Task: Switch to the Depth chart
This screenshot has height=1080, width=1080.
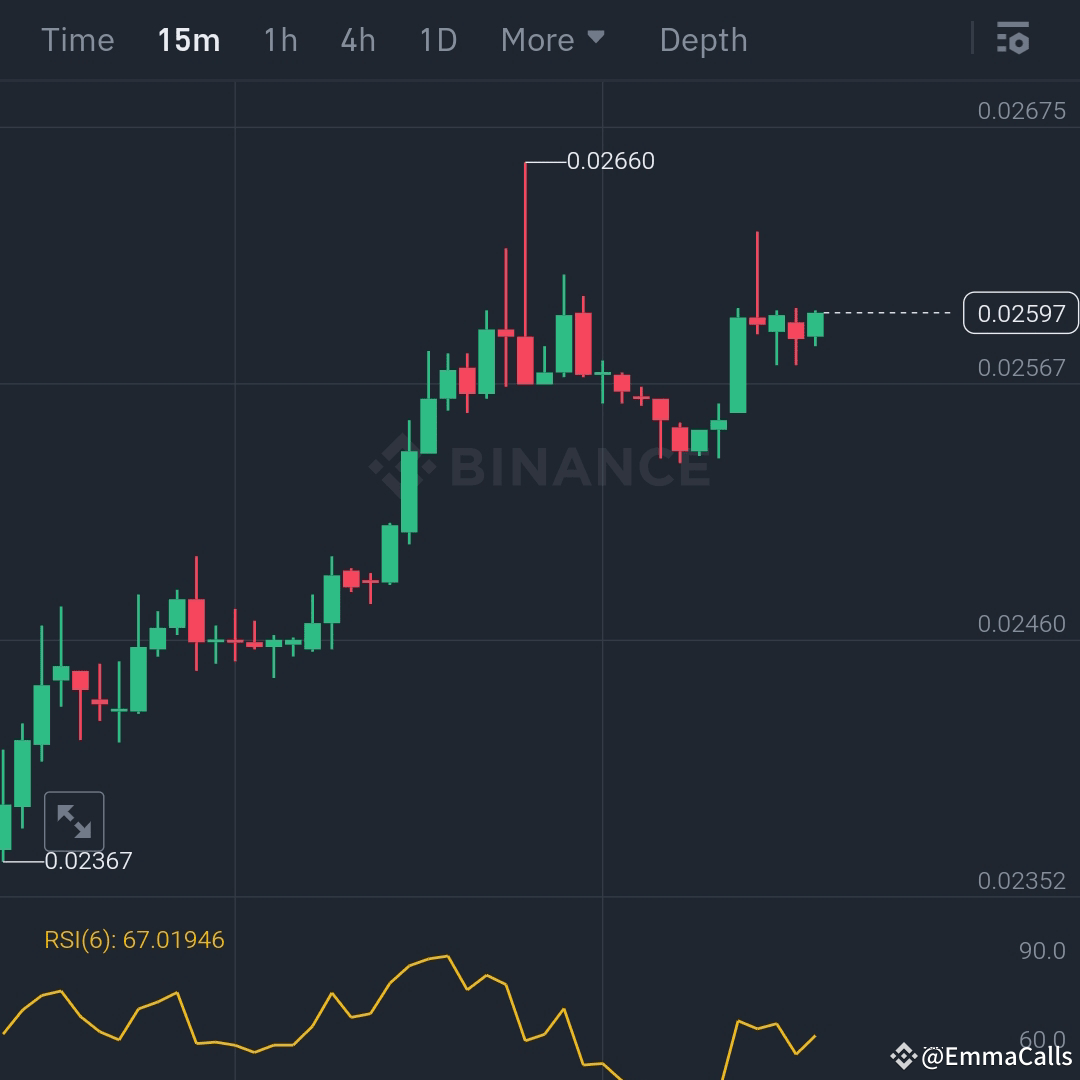Action: click(x=703, y=40)
